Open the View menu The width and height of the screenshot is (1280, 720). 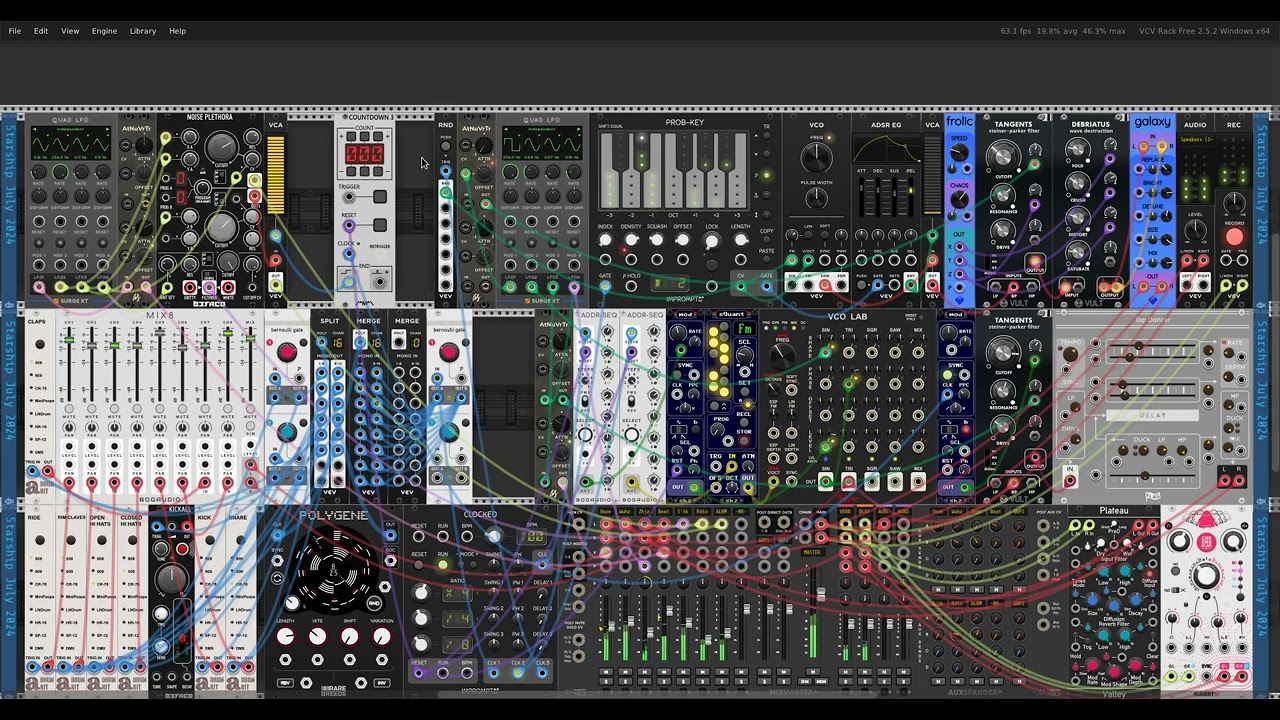coord(70,31)
